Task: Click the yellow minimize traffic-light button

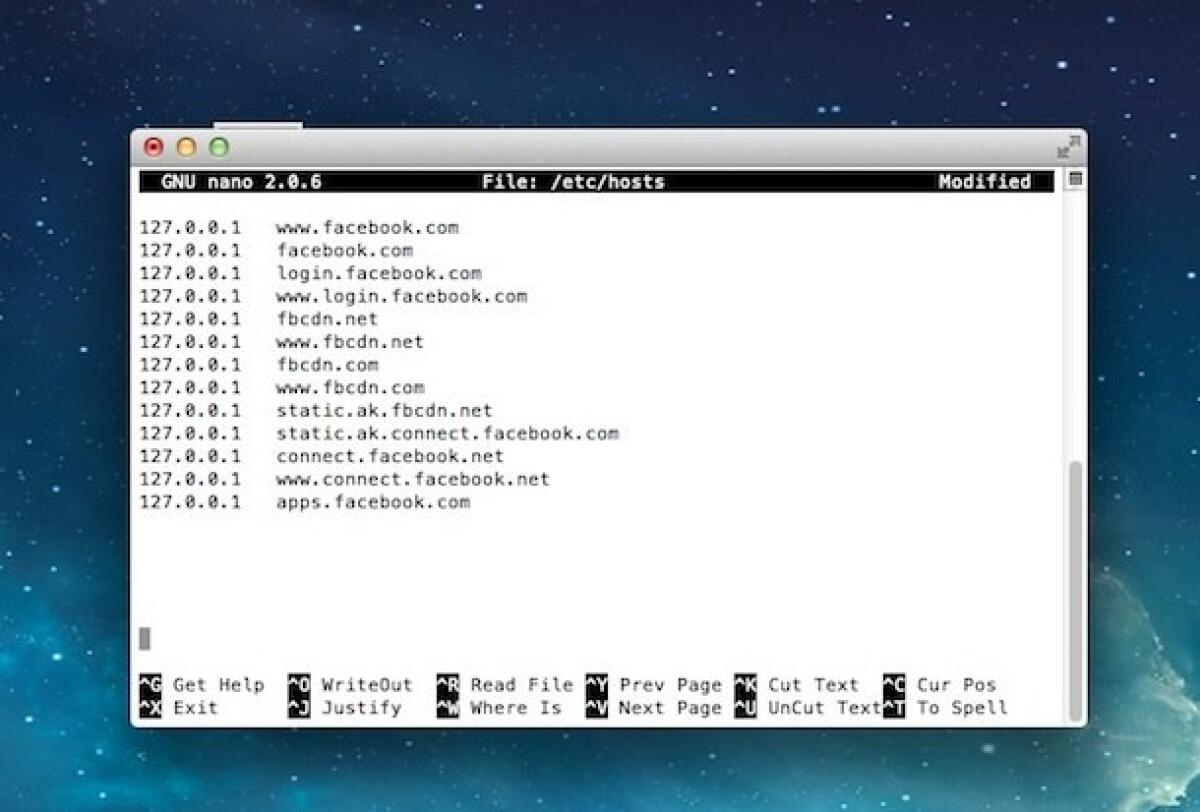Action: pyautogui.click(x=186, y=147)
